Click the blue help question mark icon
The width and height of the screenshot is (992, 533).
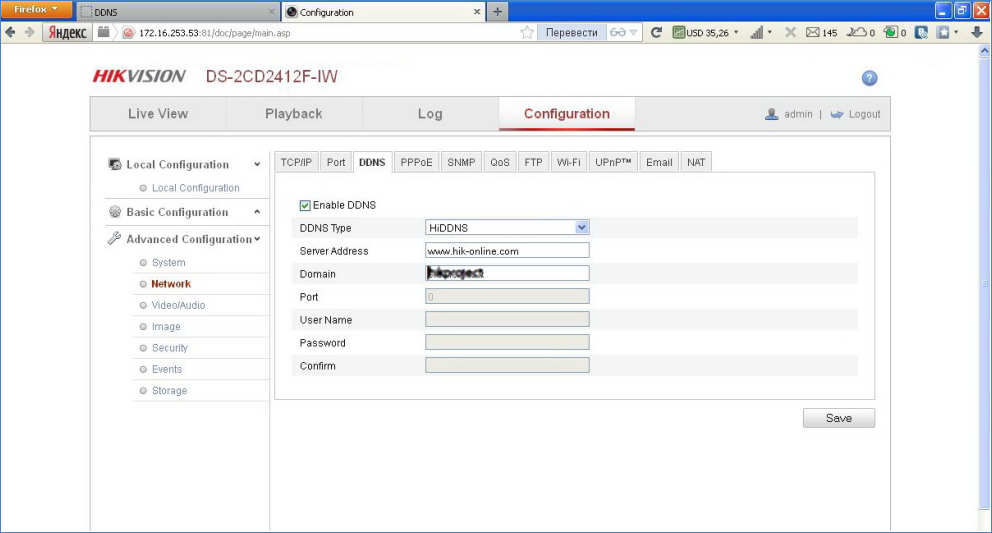[x=869, y=78]
